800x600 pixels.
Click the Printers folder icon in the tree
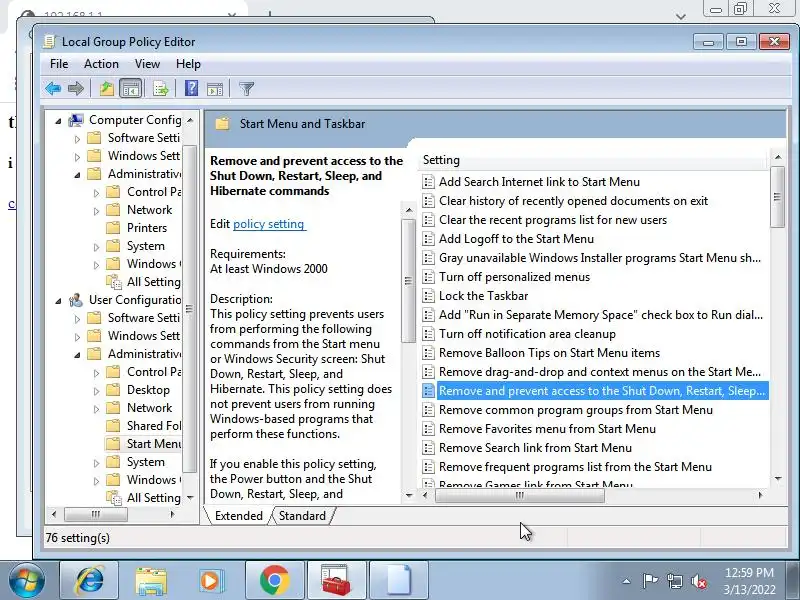pyautogui.click(x=113, y=228)
